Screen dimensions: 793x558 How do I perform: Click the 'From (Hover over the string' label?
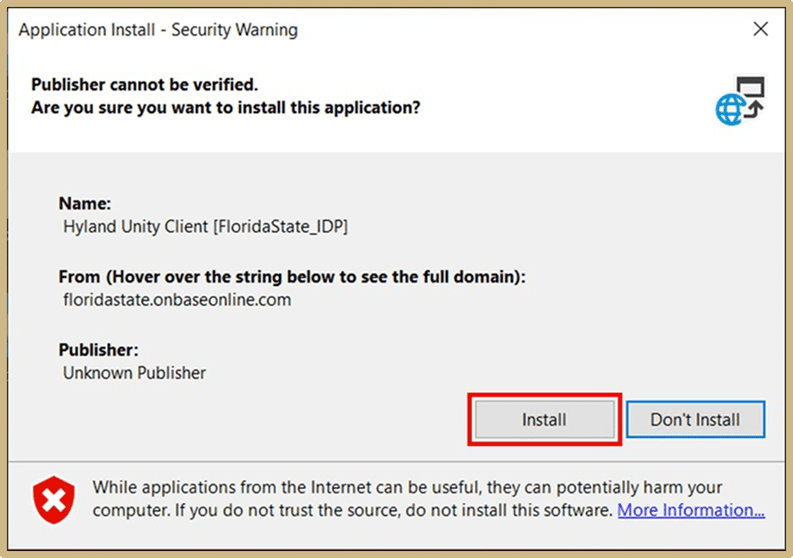(292, 277)
